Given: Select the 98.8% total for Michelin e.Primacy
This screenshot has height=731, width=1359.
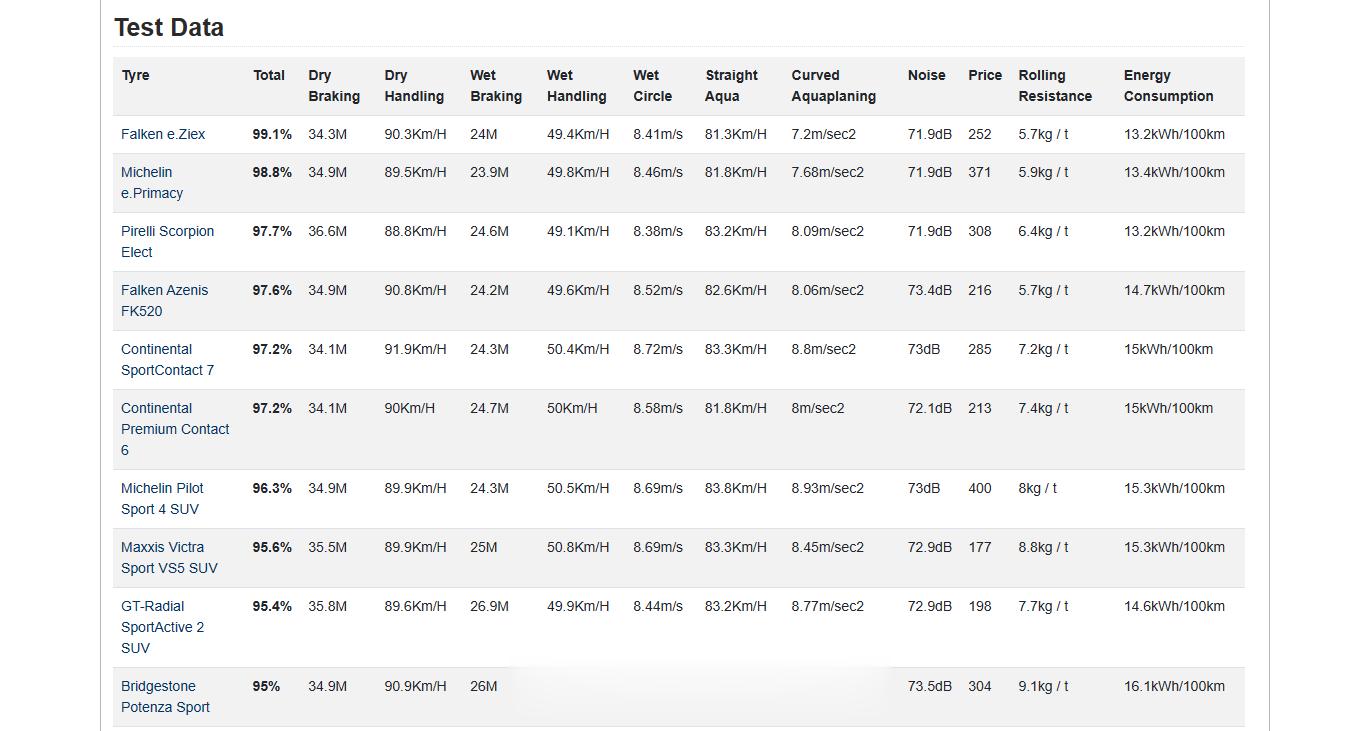Looking at the screenshot, I should (x=272, y=172).
